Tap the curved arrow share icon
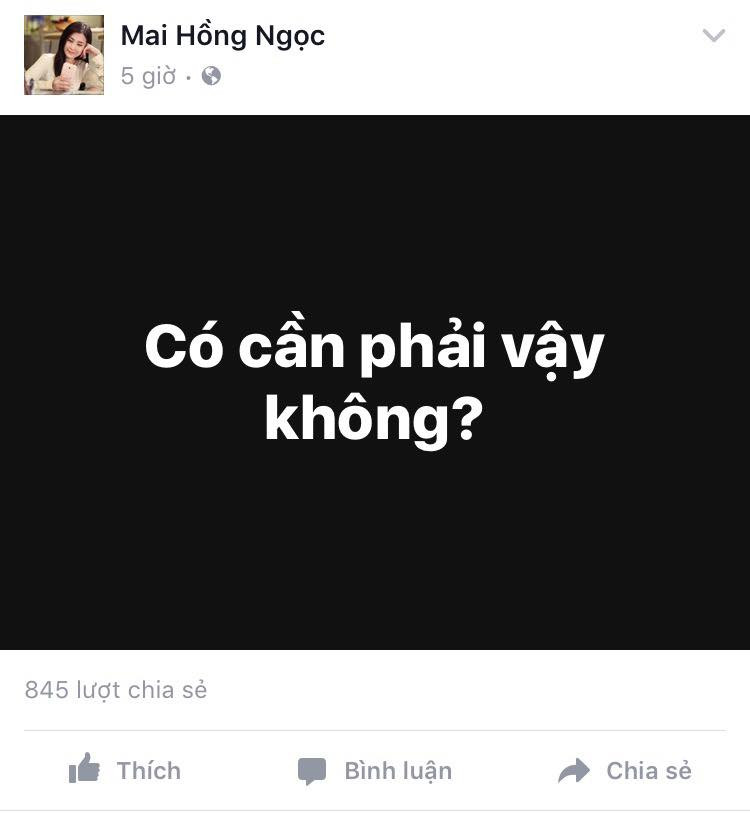 (574, 771)
